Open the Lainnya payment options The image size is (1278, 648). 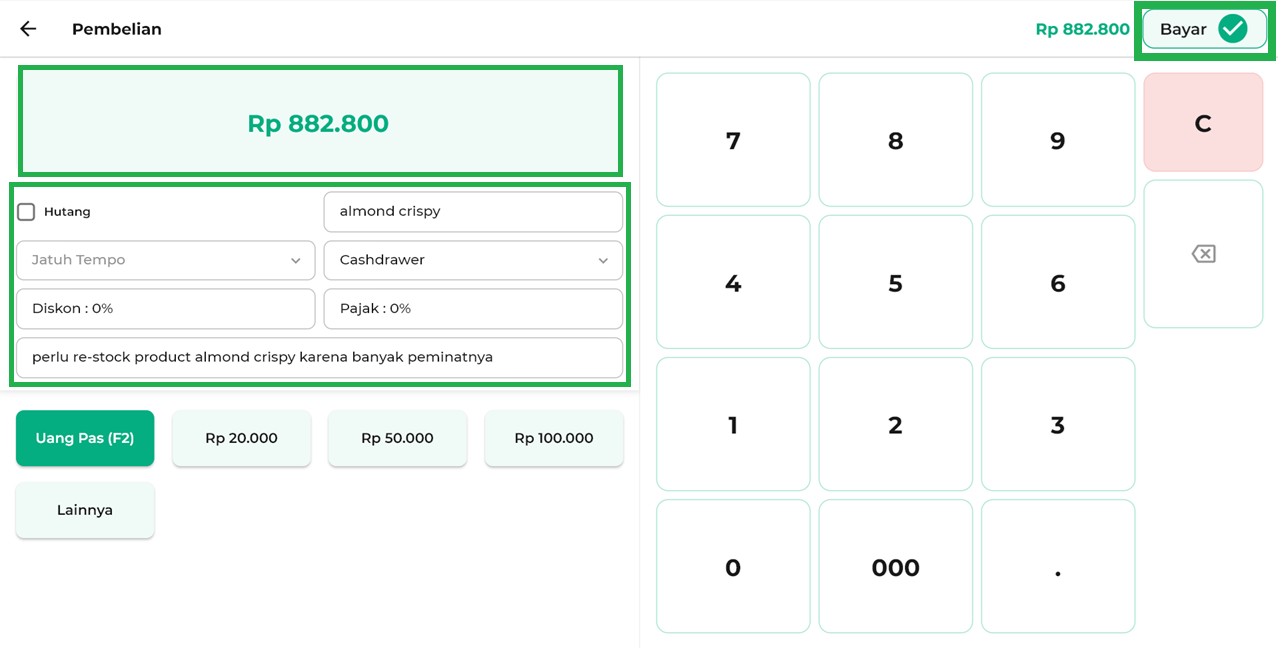click(x=85, y=510)
